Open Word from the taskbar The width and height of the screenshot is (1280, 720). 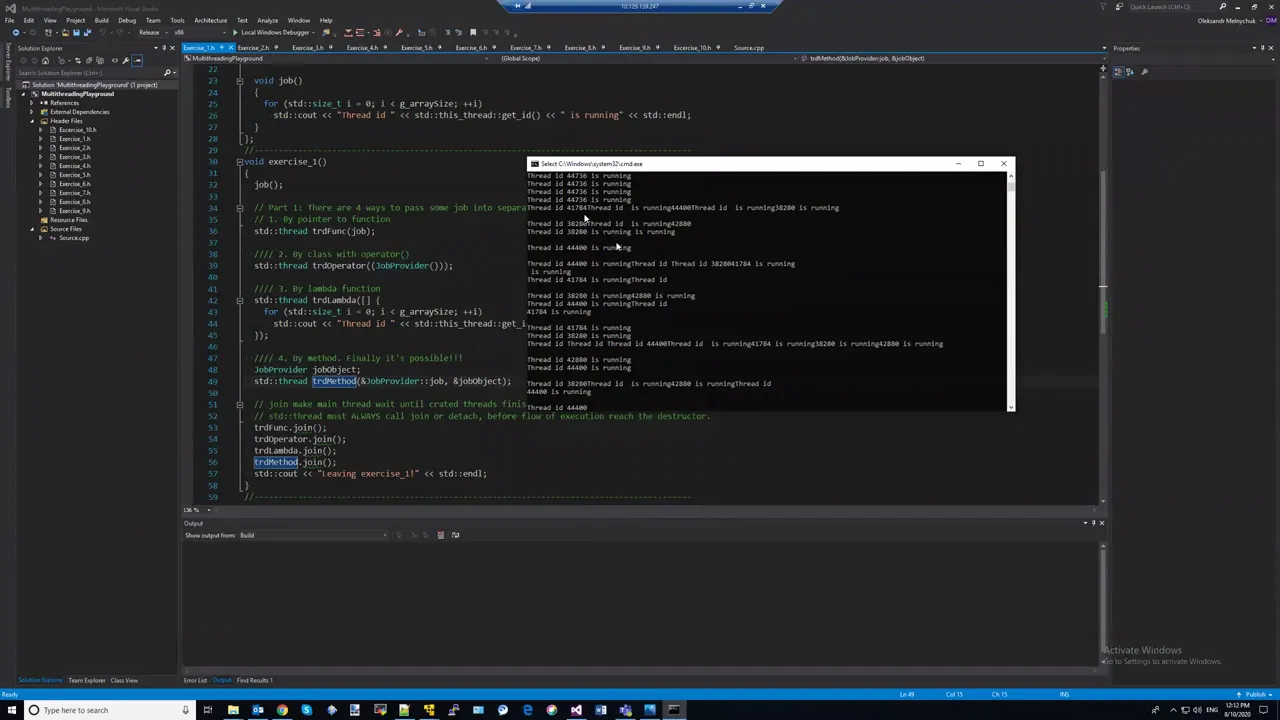tap(600, 710)
